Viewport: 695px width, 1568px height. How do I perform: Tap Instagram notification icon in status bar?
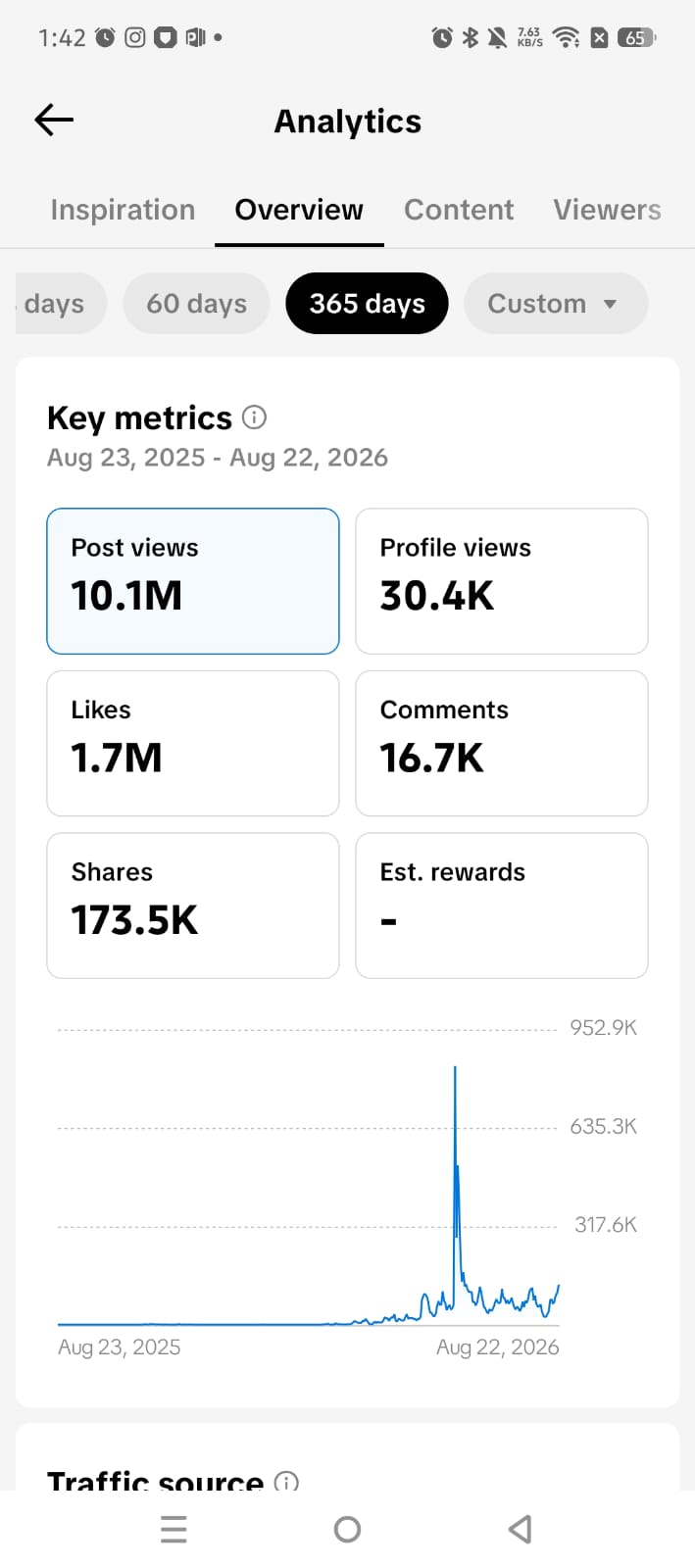(x=135, y=37)
